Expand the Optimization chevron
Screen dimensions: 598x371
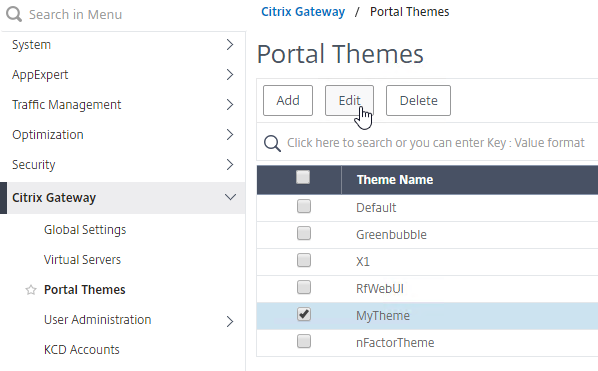230,135
